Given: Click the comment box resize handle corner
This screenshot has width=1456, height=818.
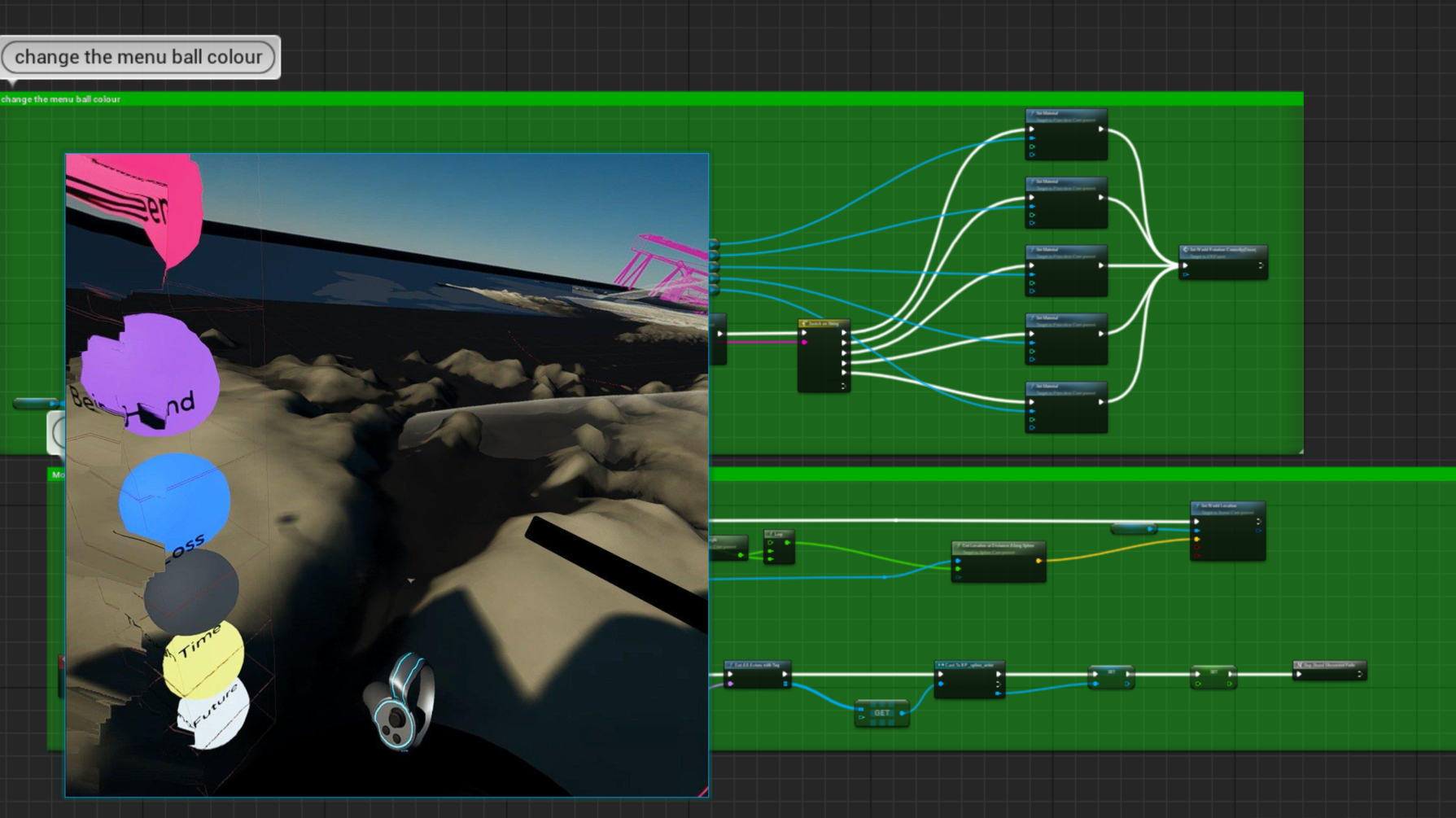Looking at the screenshot, I should [1300, 450].
